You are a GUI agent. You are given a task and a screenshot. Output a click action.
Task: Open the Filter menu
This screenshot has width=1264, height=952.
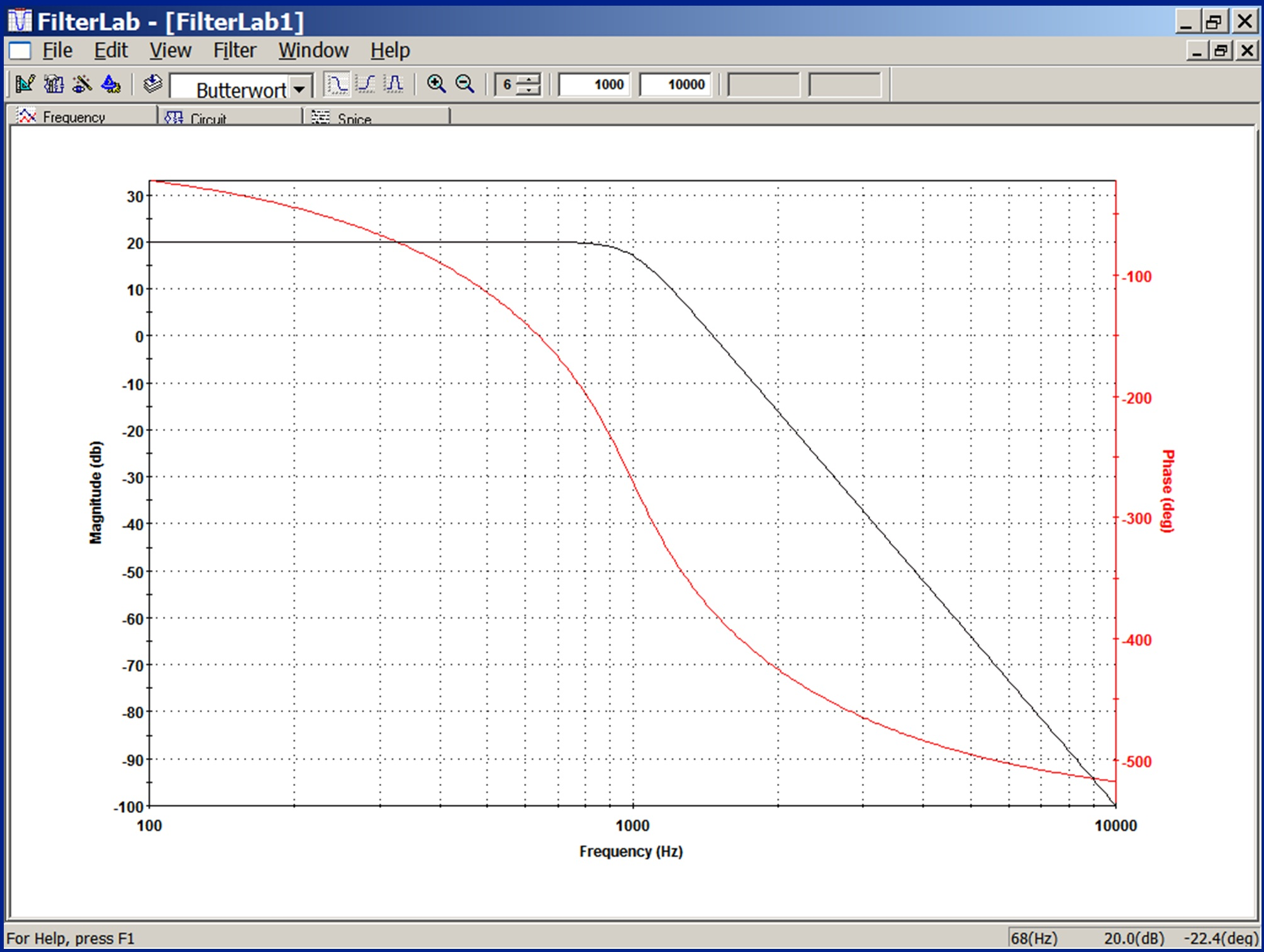pos(234,50)
